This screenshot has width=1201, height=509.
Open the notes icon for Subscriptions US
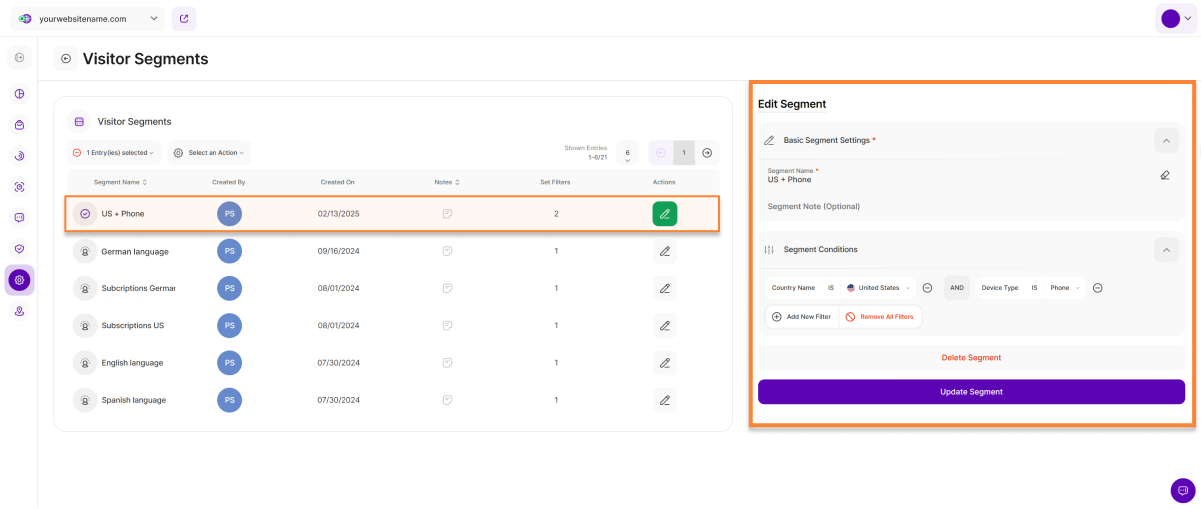pos(447,326)
